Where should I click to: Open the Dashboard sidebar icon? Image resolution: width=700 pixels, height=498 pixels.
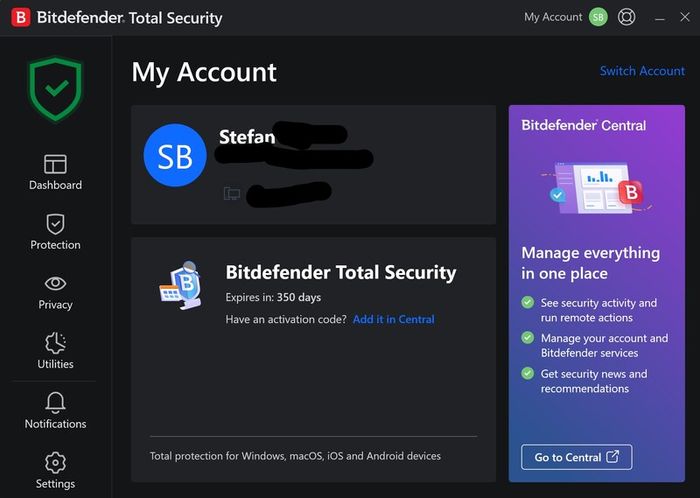[x=55, y=164]
